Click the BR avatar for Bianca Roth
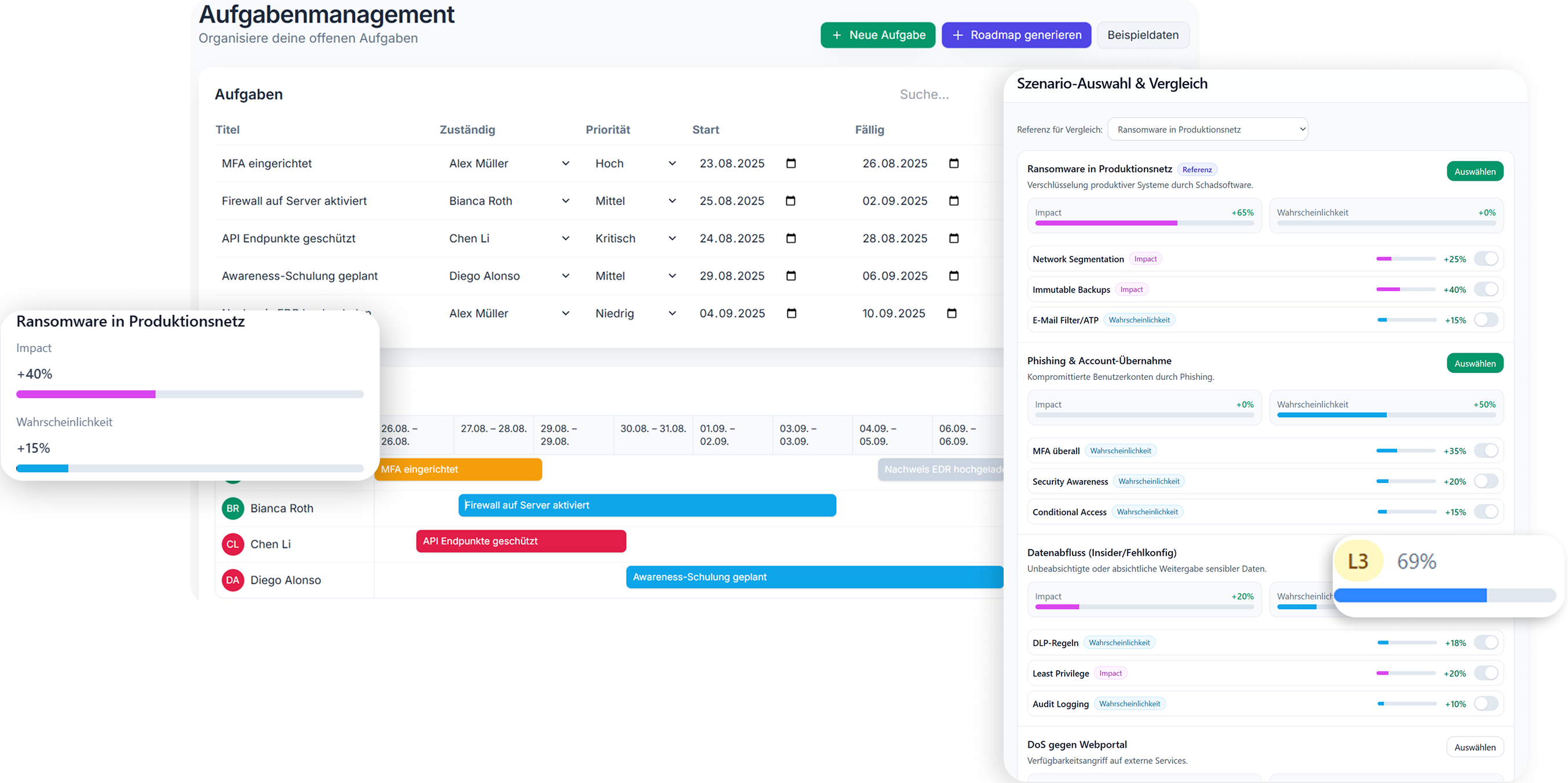The width and height of the screenshot is (1568, 783). [x=232, y=508]
